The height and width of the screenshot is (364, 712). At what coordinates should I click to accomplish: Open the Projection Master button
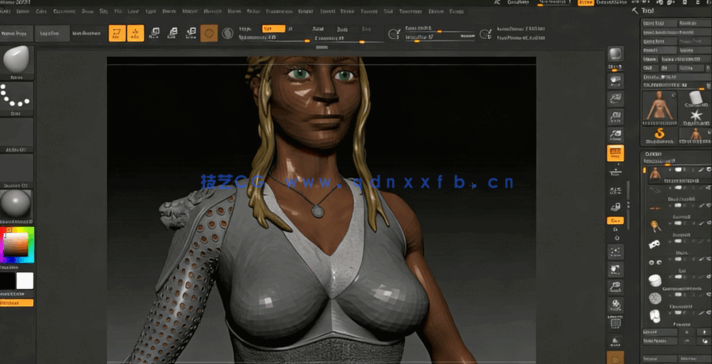pyautogui.click(x=16, y=34)
